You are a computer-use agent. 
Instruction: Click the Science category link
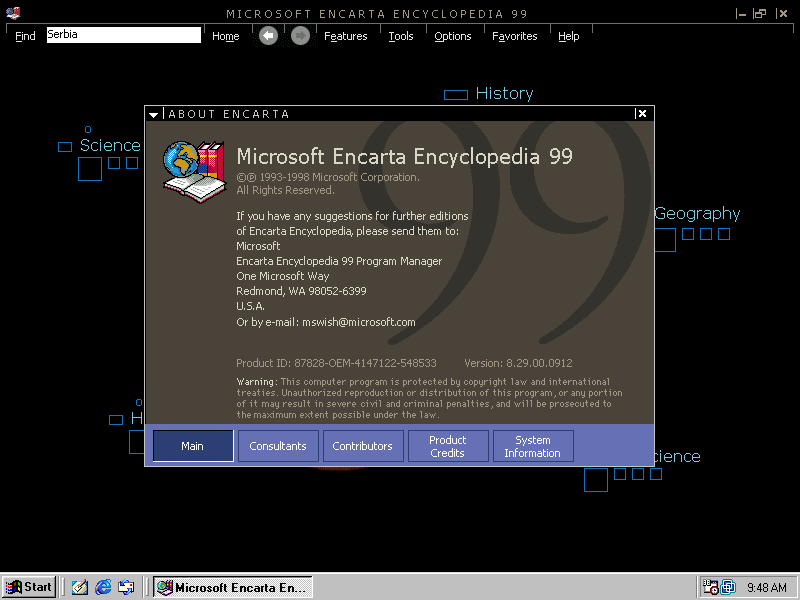point(110,145)
